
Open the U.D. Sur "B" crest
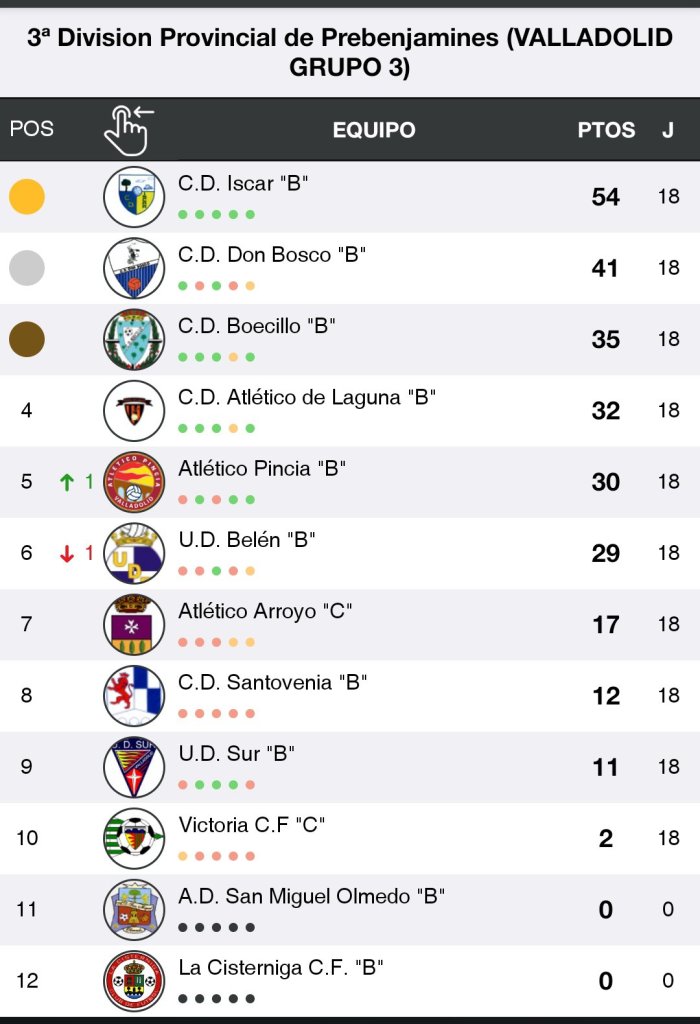(x=134, y=767)
